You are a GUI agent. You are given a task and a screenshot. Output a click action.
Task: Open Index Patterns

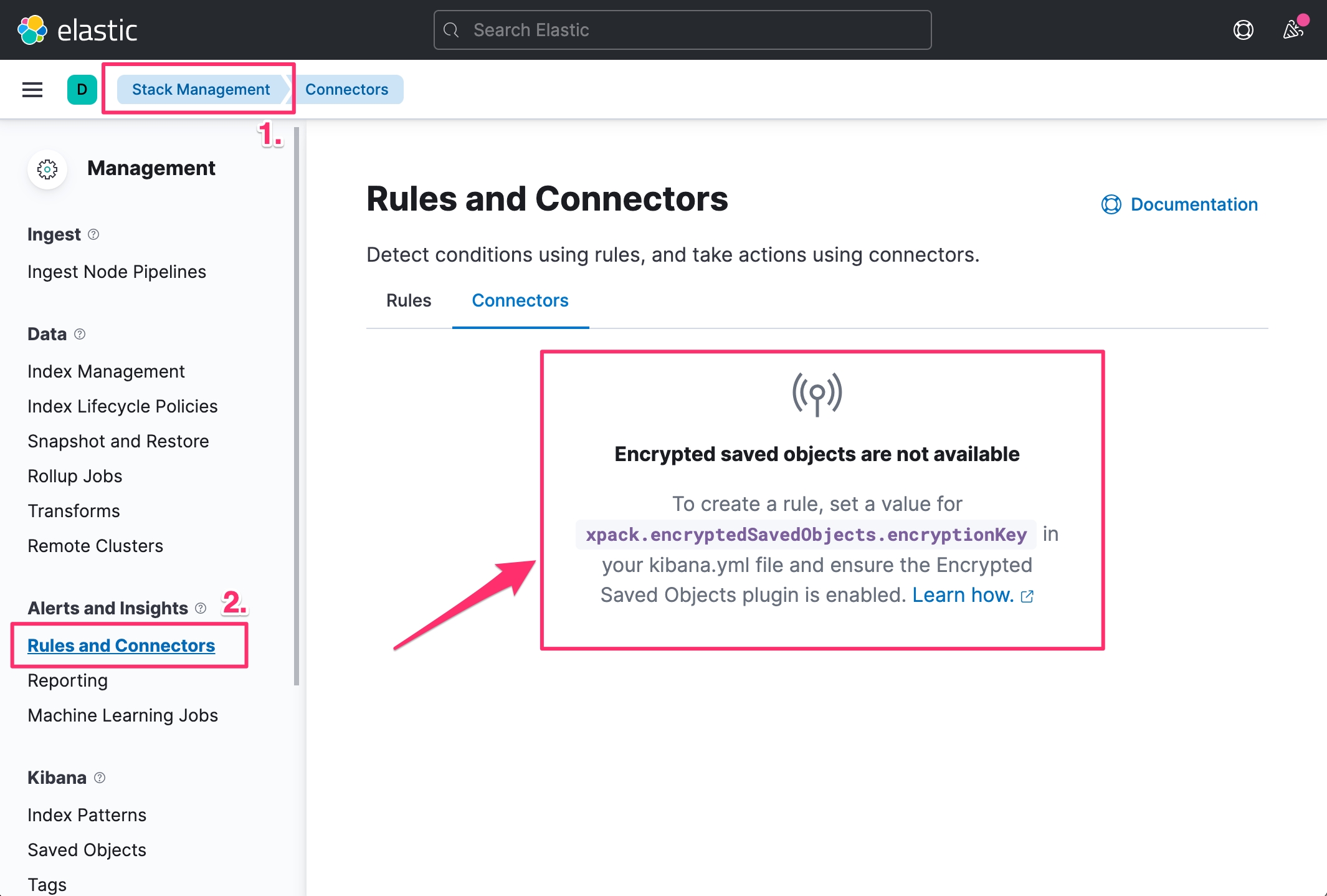click(x=87, y=815)
